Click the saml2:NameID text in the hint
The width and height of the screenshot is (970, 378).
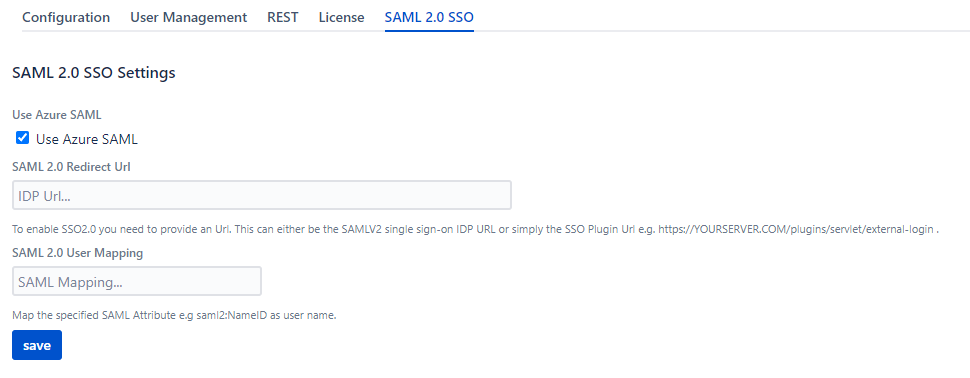tap(233, 316)
